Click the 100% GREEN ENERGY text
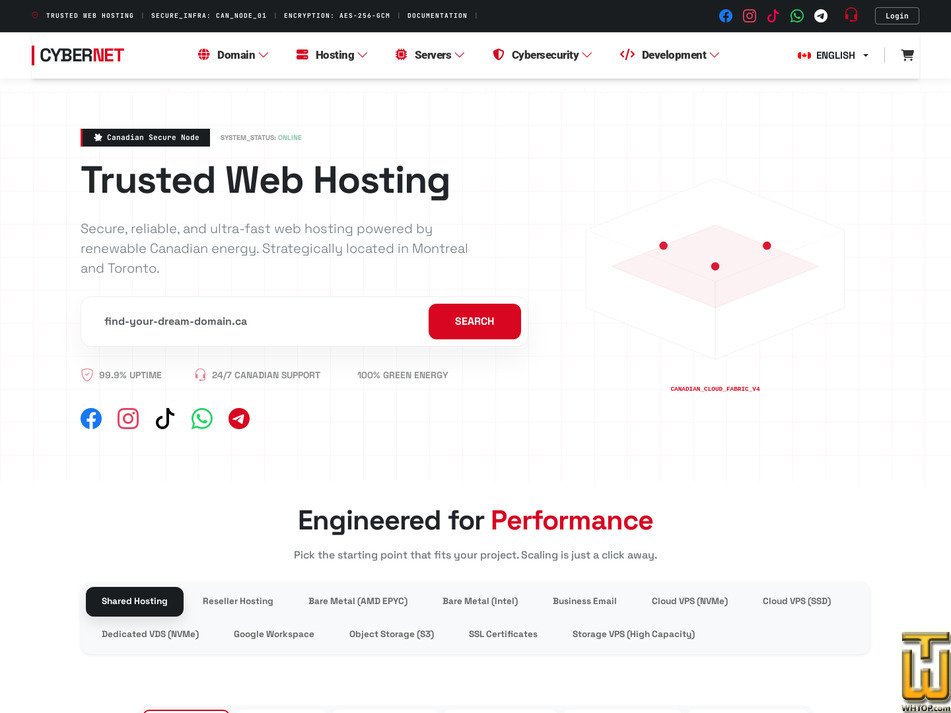This screenshot has width=951, height=713. point(403,375)
